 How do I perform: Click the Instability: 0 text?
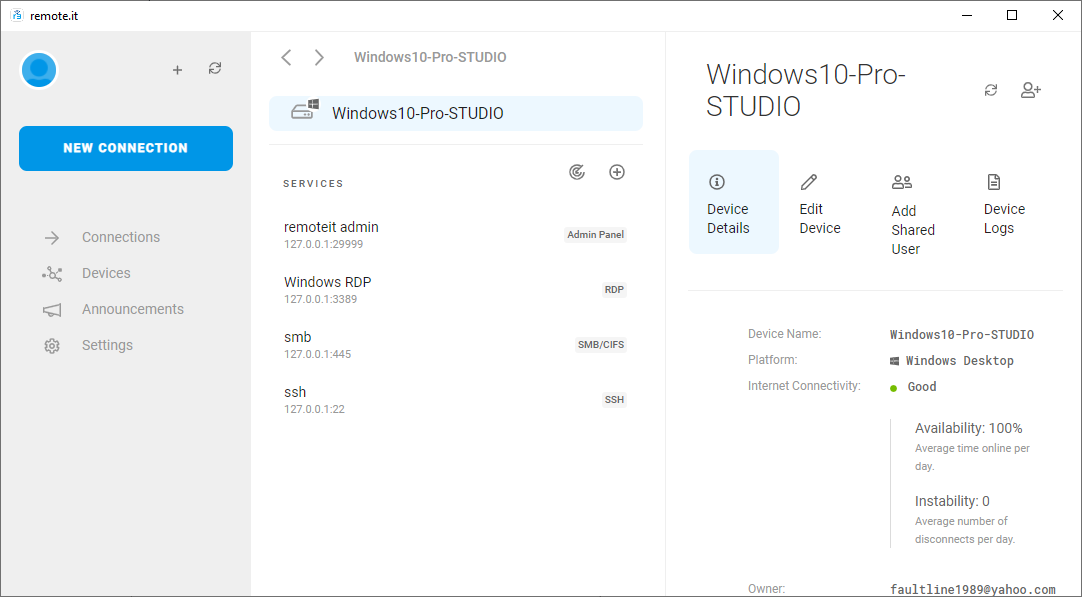coord(952,501)
